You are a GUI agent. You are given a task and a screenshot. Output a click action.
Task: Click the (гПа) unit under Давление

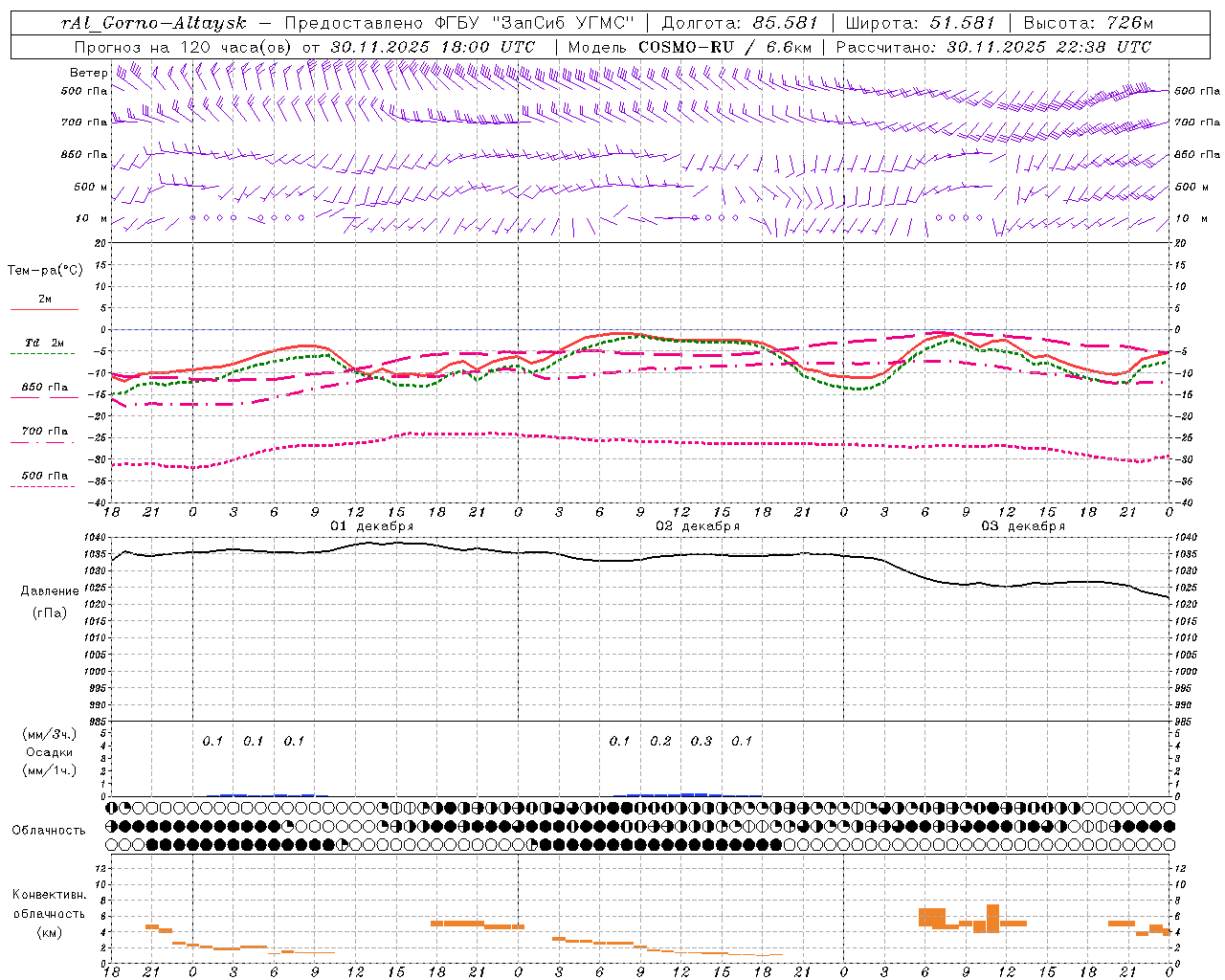[50, 612]
